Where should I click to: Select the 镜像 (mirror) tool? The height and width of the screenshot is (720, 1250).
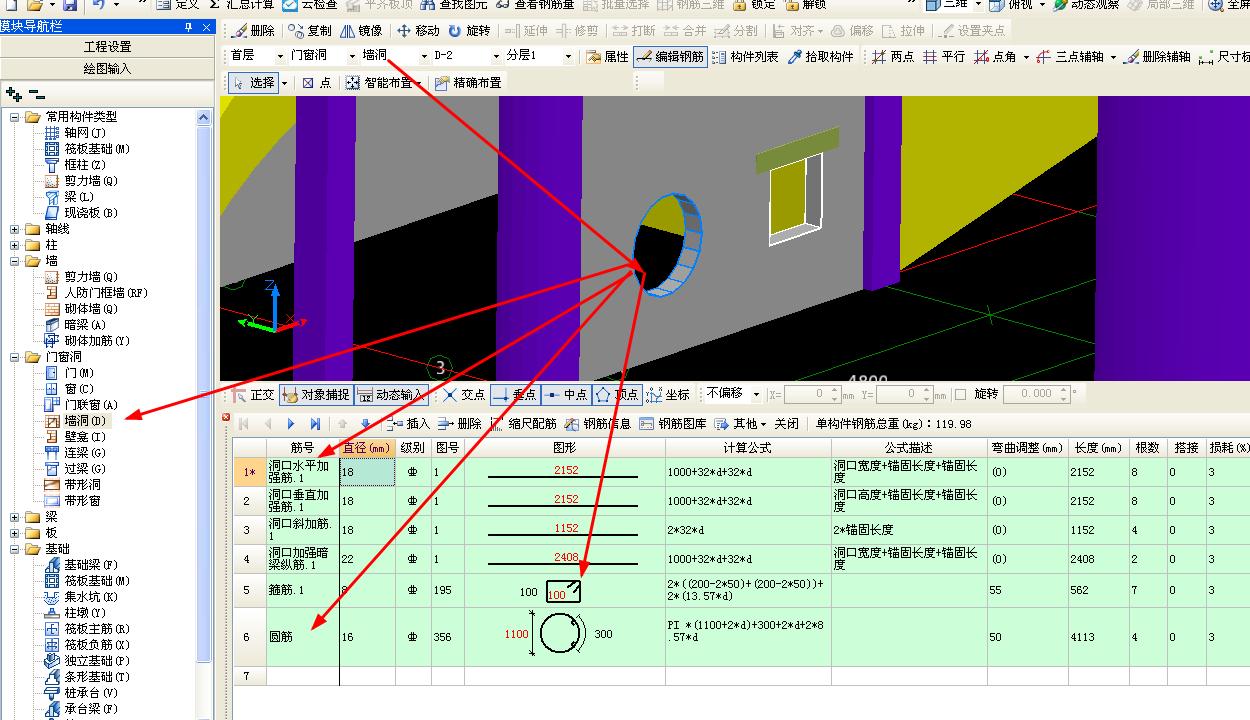[x=361, y=31]
